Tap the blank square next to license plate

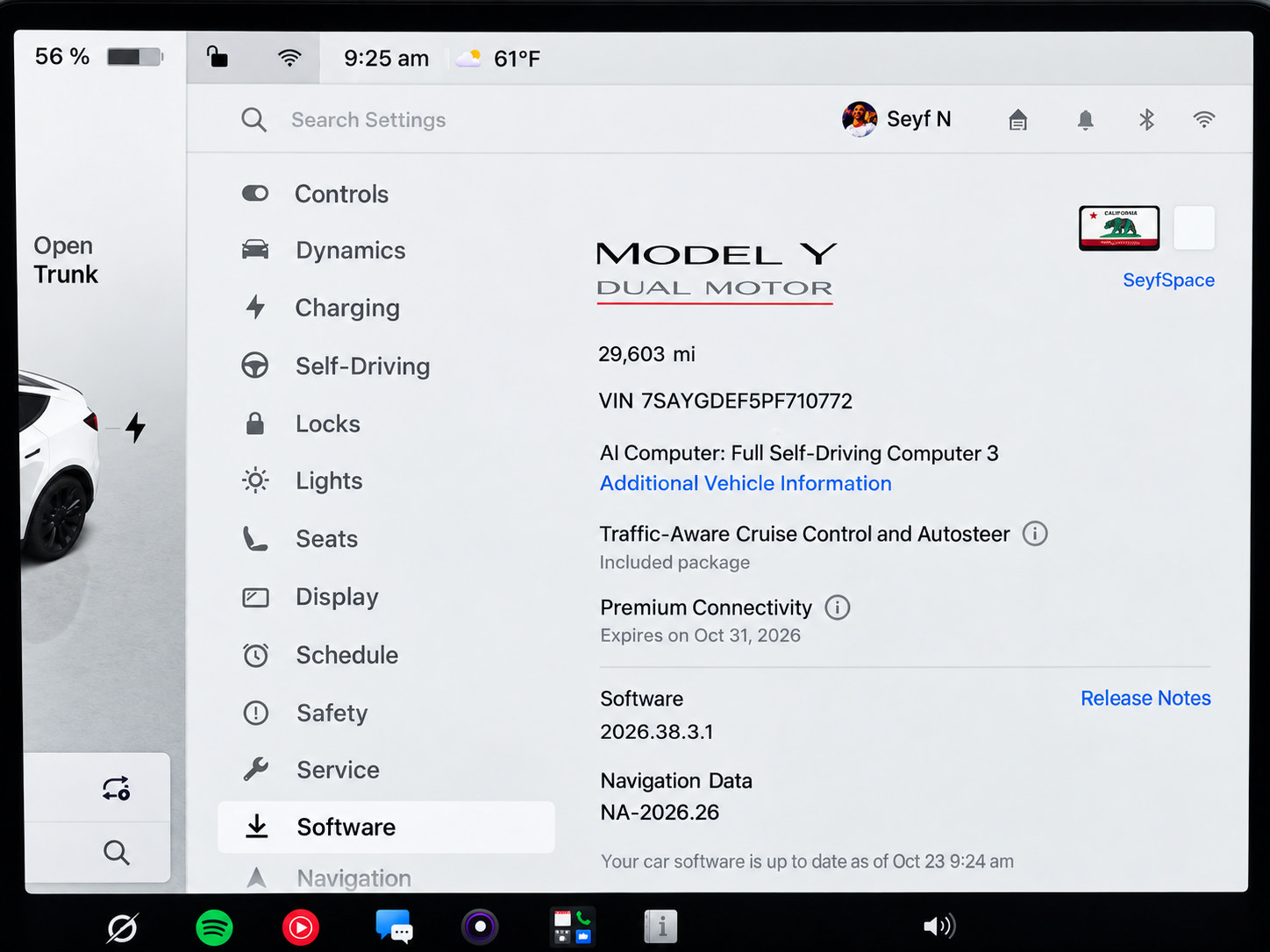pos(1194,228)
